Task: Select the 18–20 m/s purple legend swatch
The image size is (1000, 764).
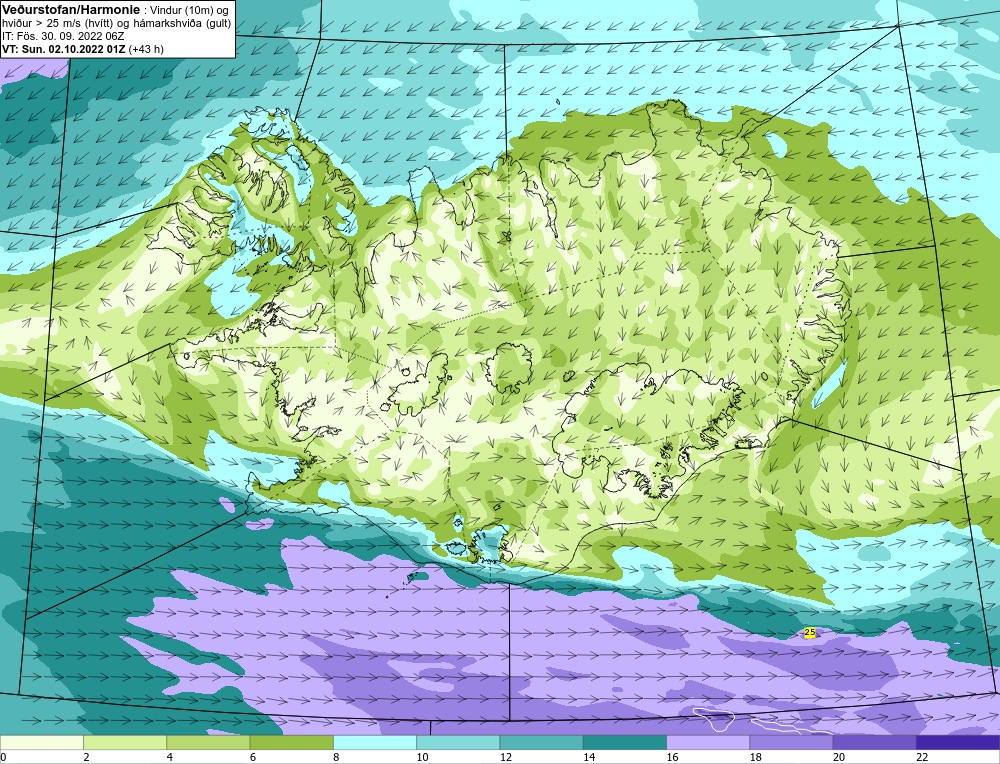Action: coord(791,742)
